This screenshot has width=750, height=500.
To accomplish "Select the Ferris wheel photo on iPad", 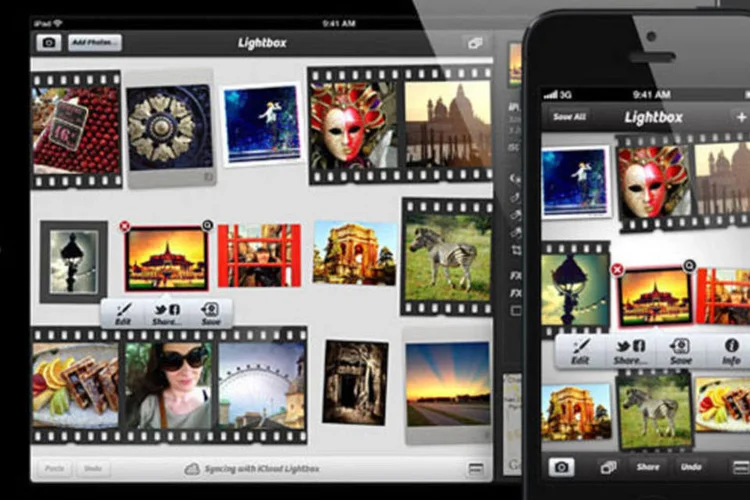I will [262, 385].
